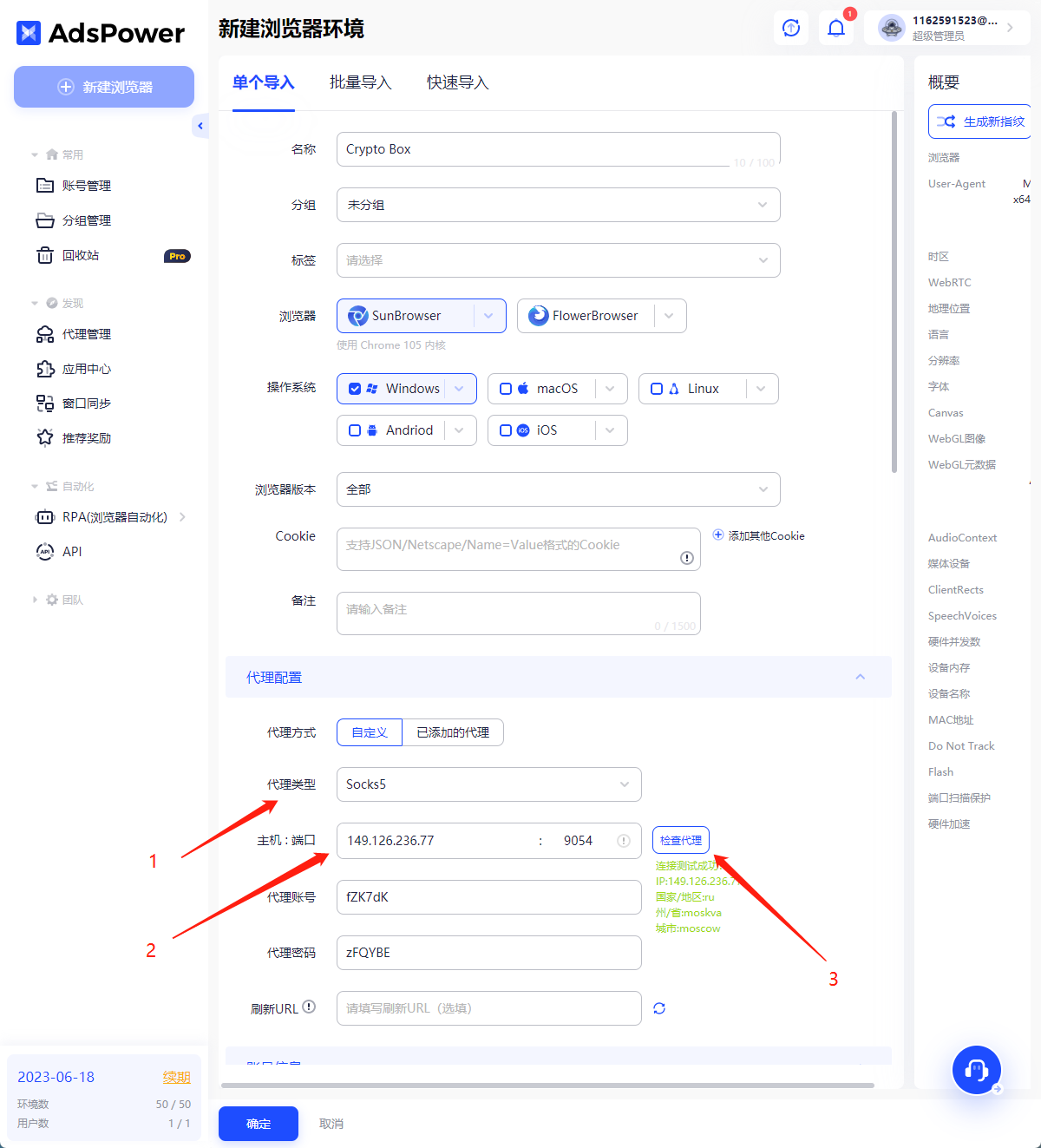Click the 新建浏览器 button
Screen dimensions: 1041x1148
(104, 87)
